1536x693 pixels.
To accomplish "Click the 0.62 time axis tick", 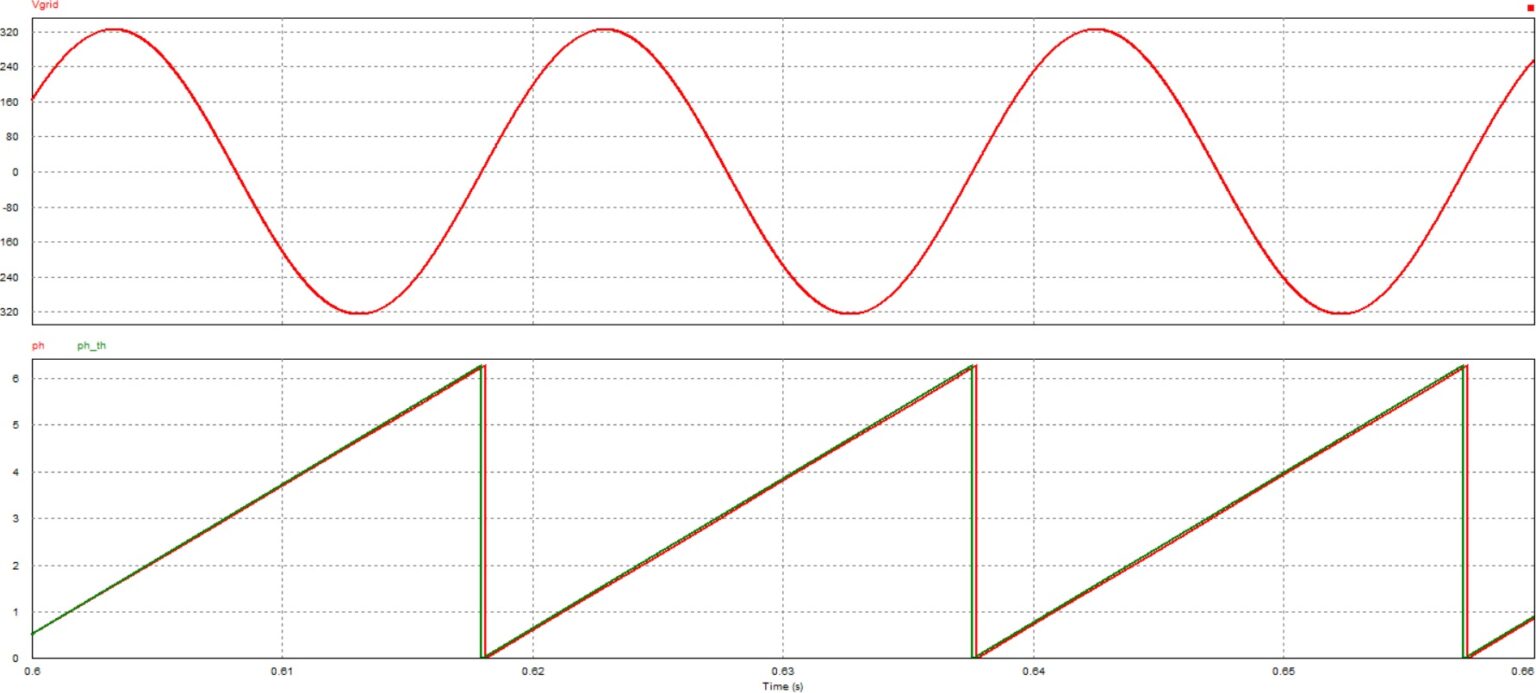I will tap(533, 673).
